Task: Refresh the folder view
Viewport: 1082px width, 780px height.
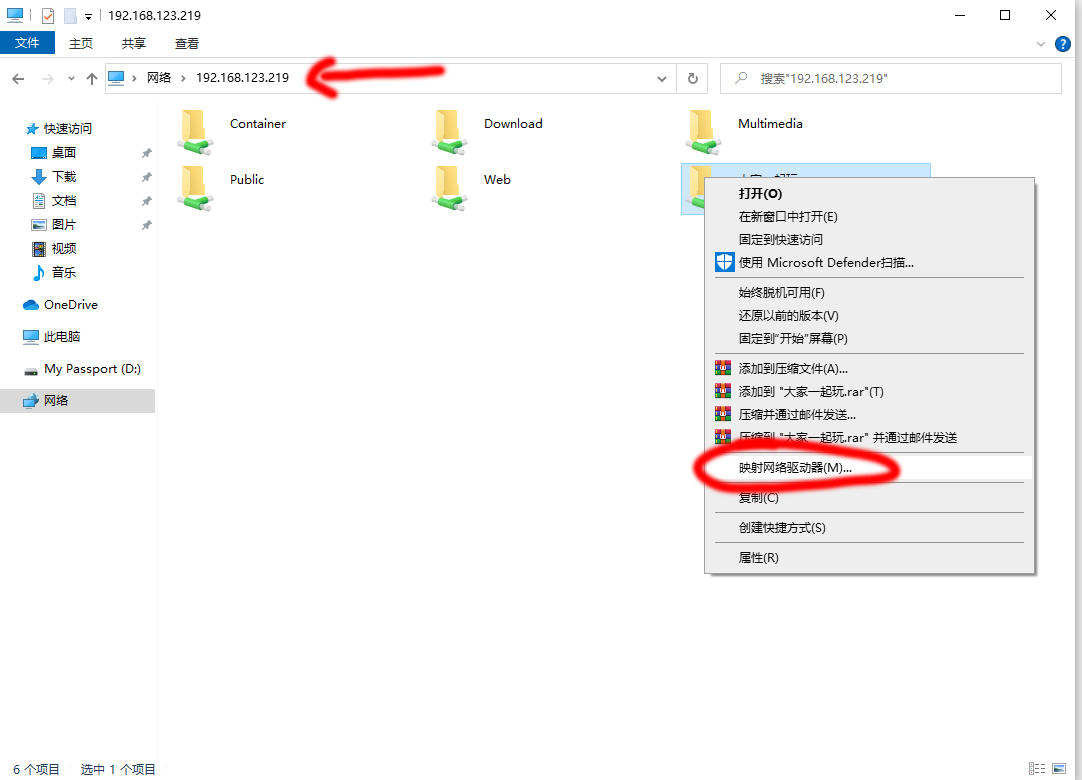Action: pyautogui.click(x=693, y=78)
